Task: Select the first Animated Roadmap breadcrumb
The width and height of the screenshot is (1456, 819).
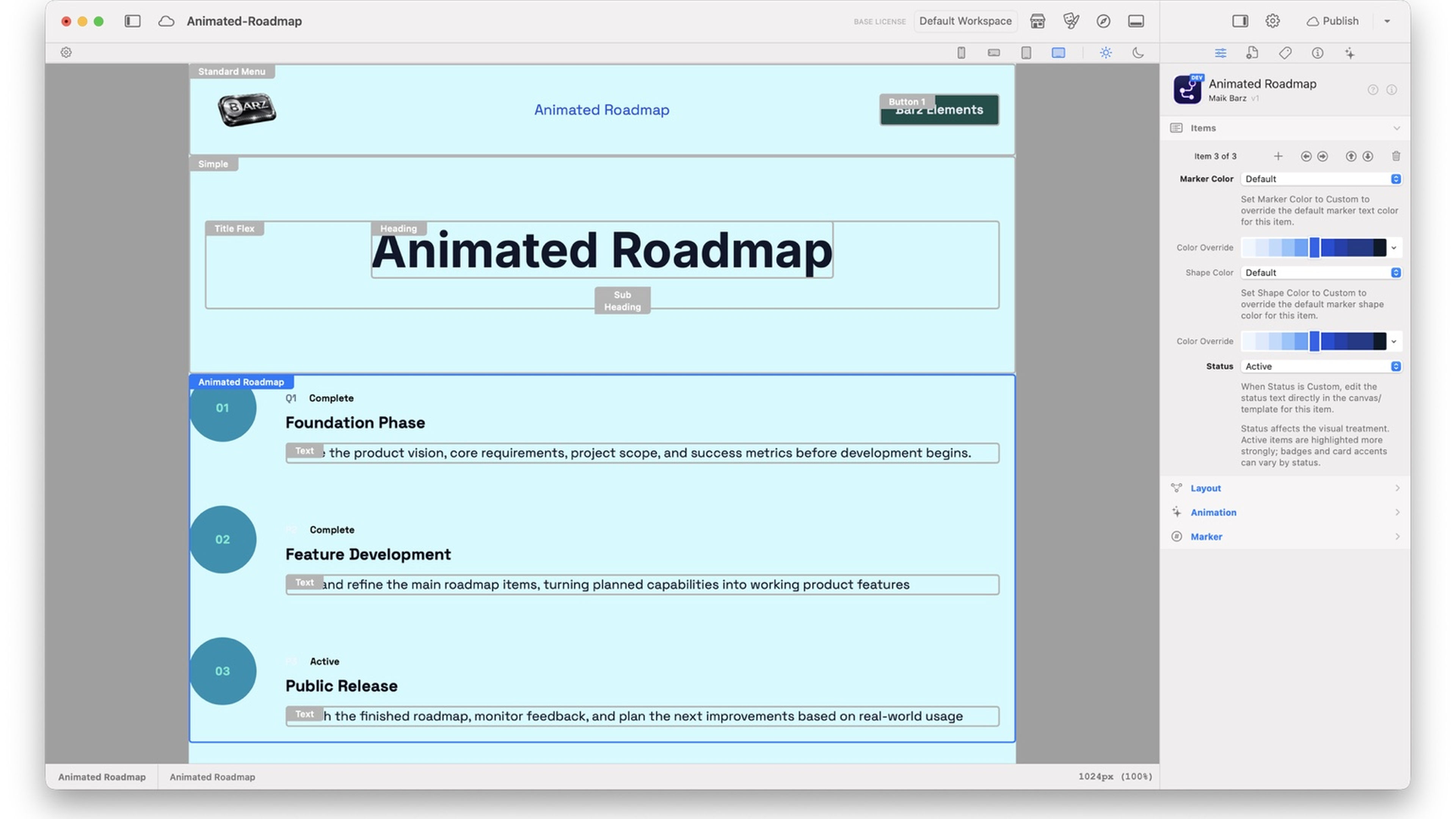Action: (x=102, y=777)
